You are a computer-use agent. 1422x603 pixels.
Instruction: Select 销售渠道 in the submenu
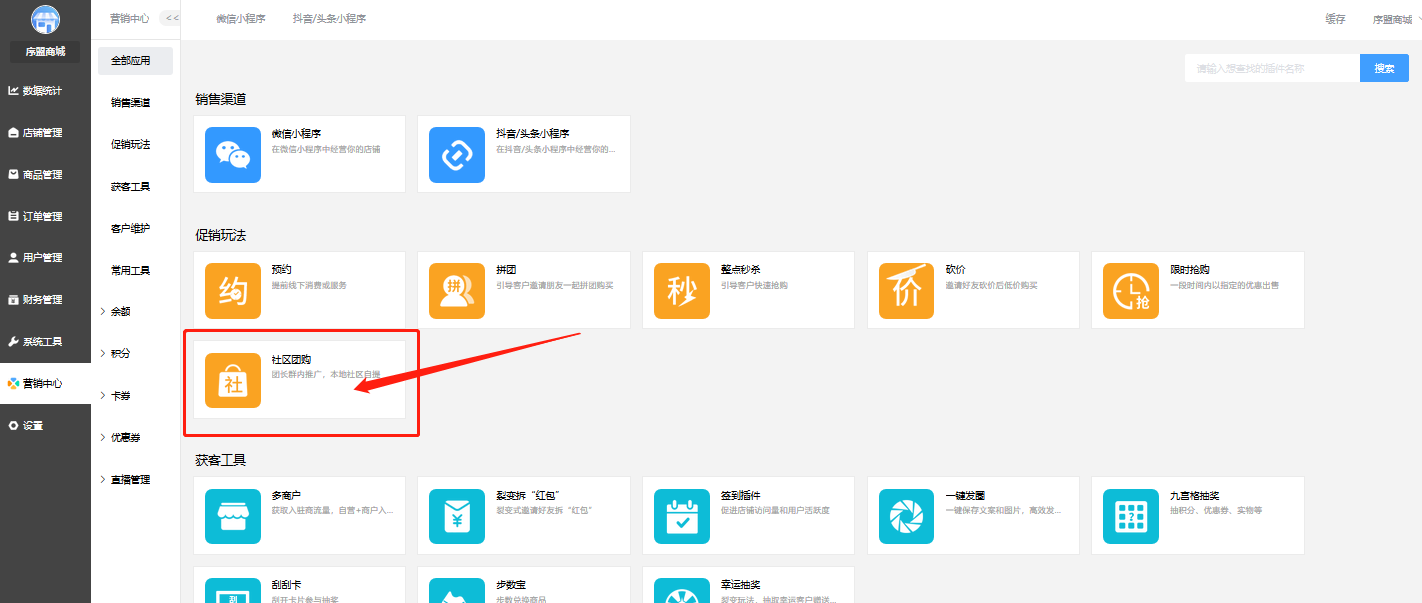(130, 103)
